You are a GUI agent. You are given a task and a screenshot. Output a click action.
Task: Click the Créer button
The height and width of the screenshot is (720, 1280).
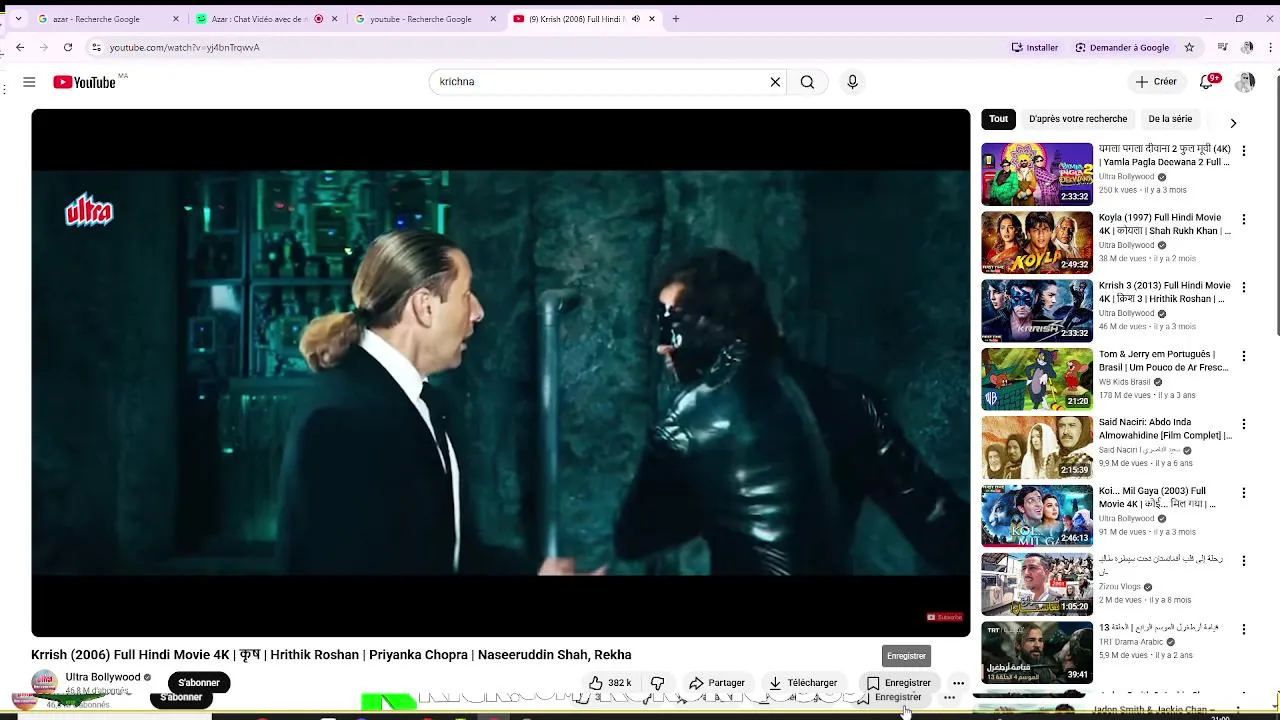[1156, 82]
